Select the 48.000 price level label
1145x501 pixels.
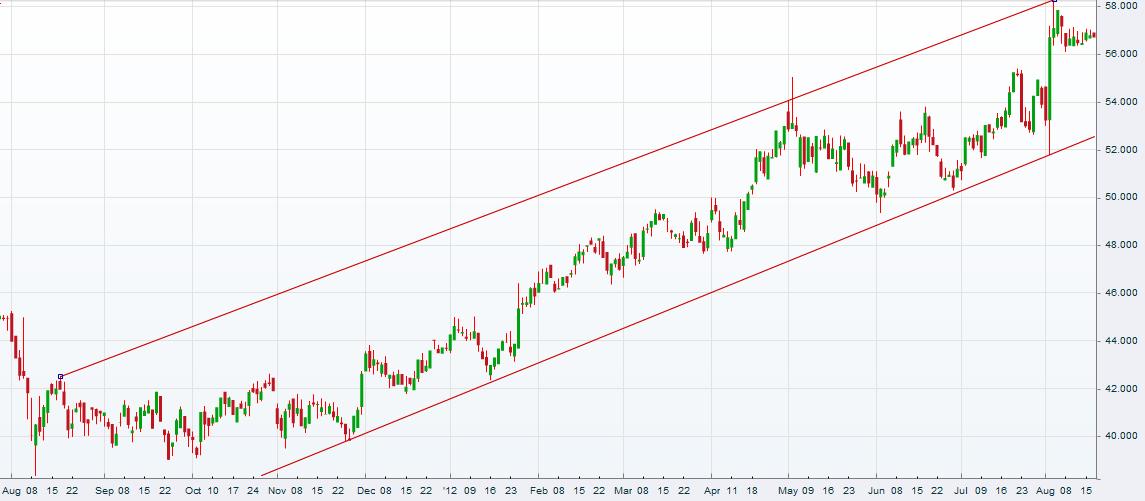(1120, 245)
